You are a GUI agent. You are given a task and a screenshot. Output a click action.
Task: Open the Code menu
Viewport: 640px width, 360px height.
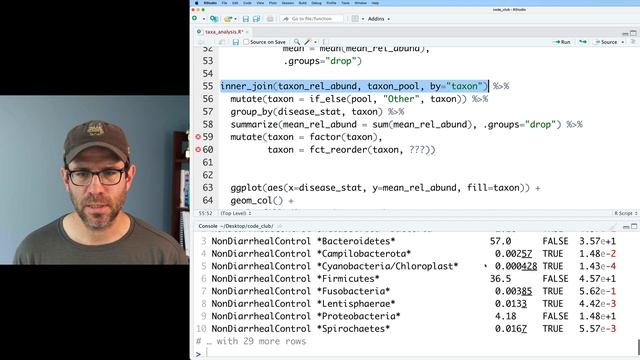[247, 3]
